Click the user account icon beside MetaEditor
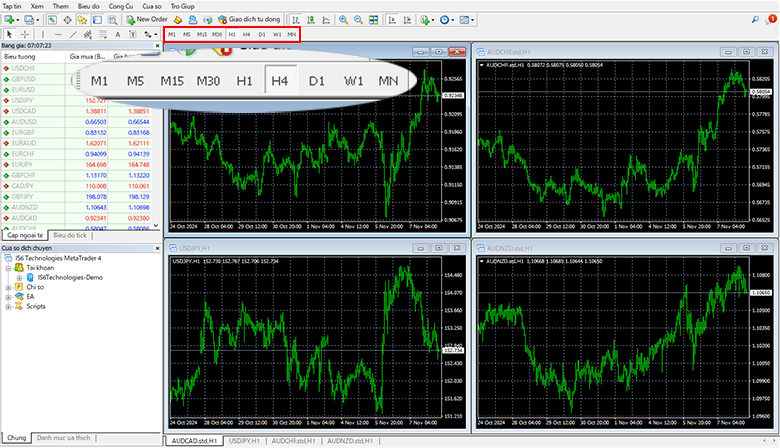Image resolution: width=780 pixels, height=448 pixels. coord(193,20)
